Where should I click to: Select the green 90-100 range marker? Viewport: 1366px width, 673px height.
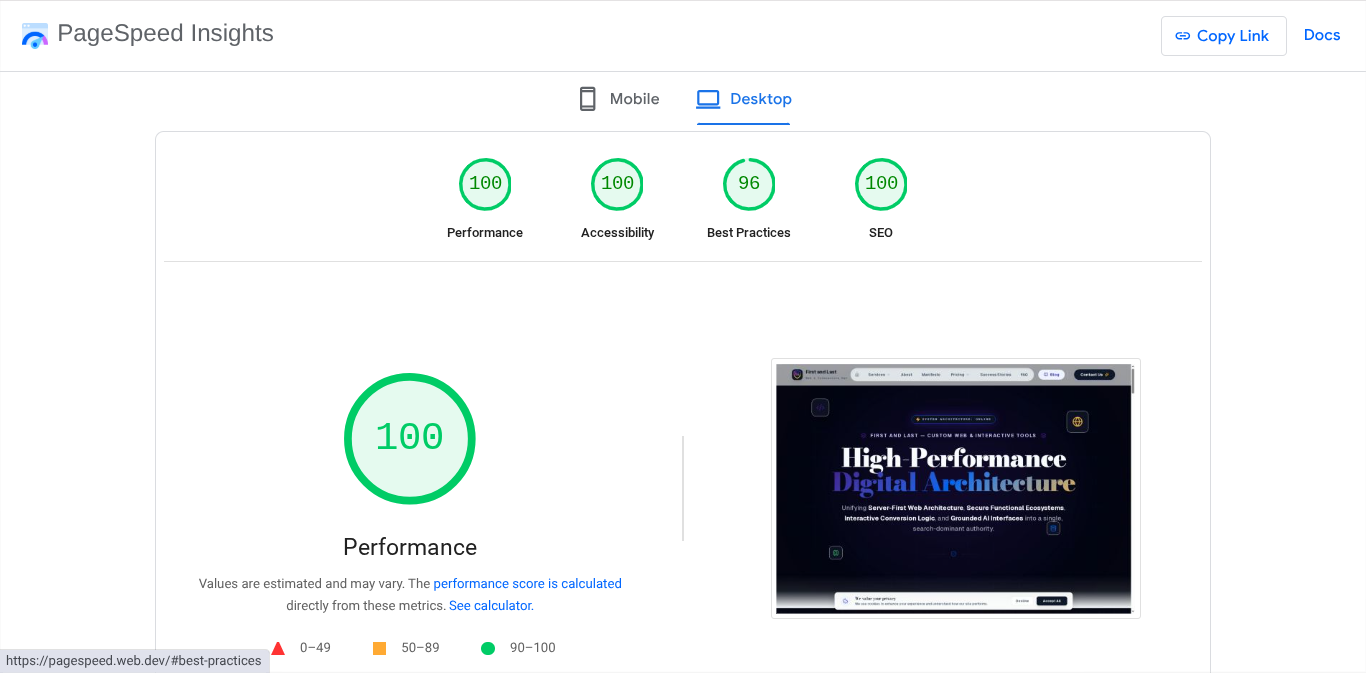click(x=488, y=648)
